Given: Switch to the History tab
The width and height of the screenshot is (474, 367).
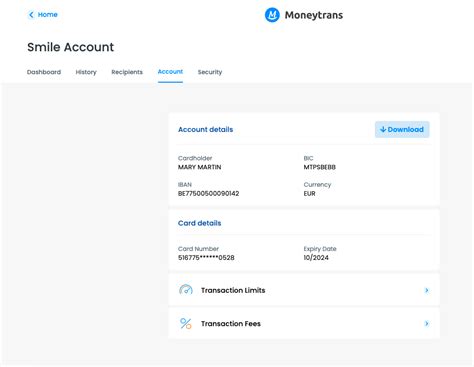Looking at the screenshot, I should [x=86, y=72].
